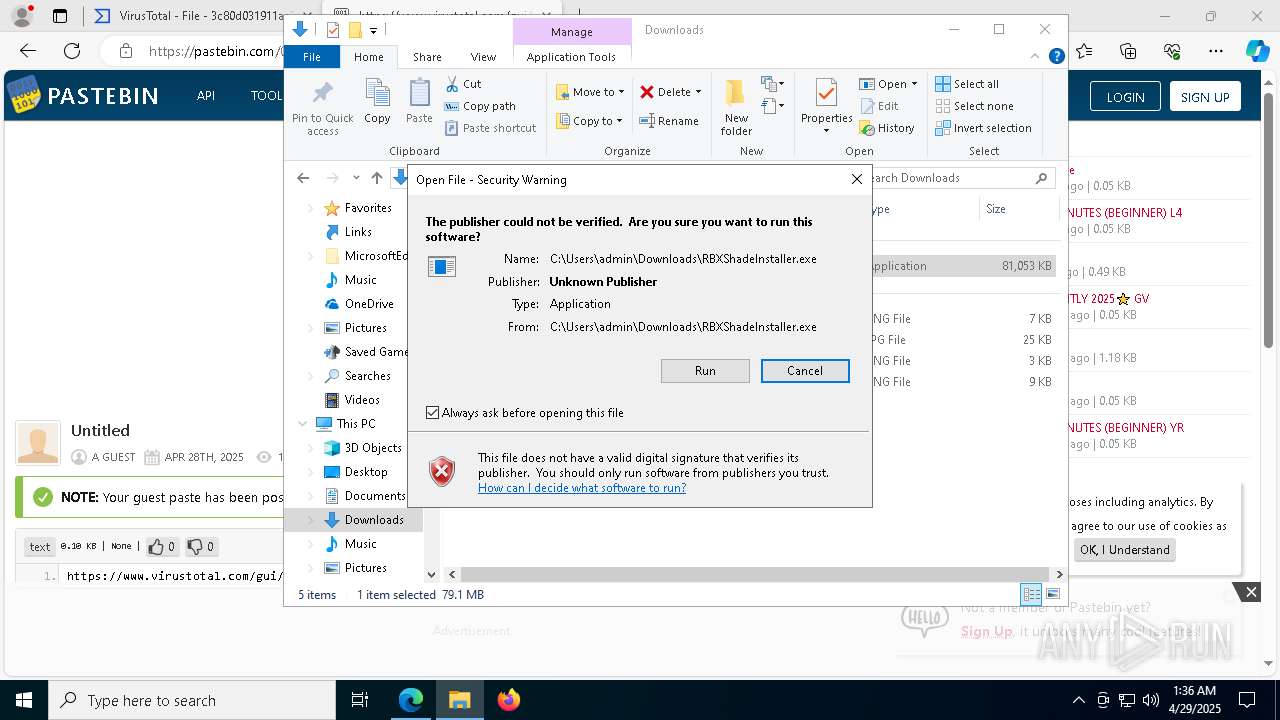Click the Pastebin logo
Viewport: 1280px width, 720px height.
click(83, 96)
